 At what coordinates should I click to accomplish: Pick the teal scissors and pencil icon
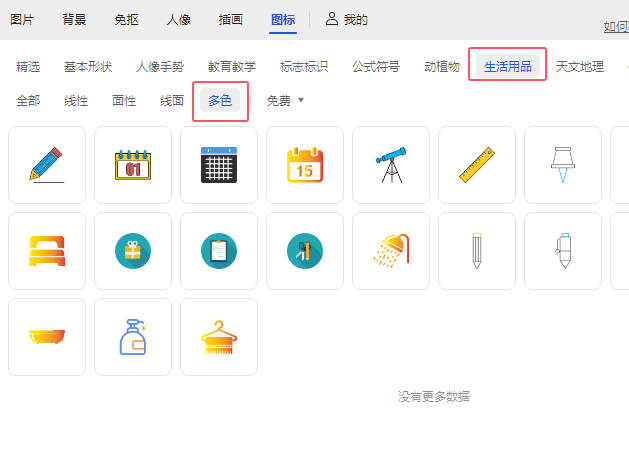pos(305,251)
